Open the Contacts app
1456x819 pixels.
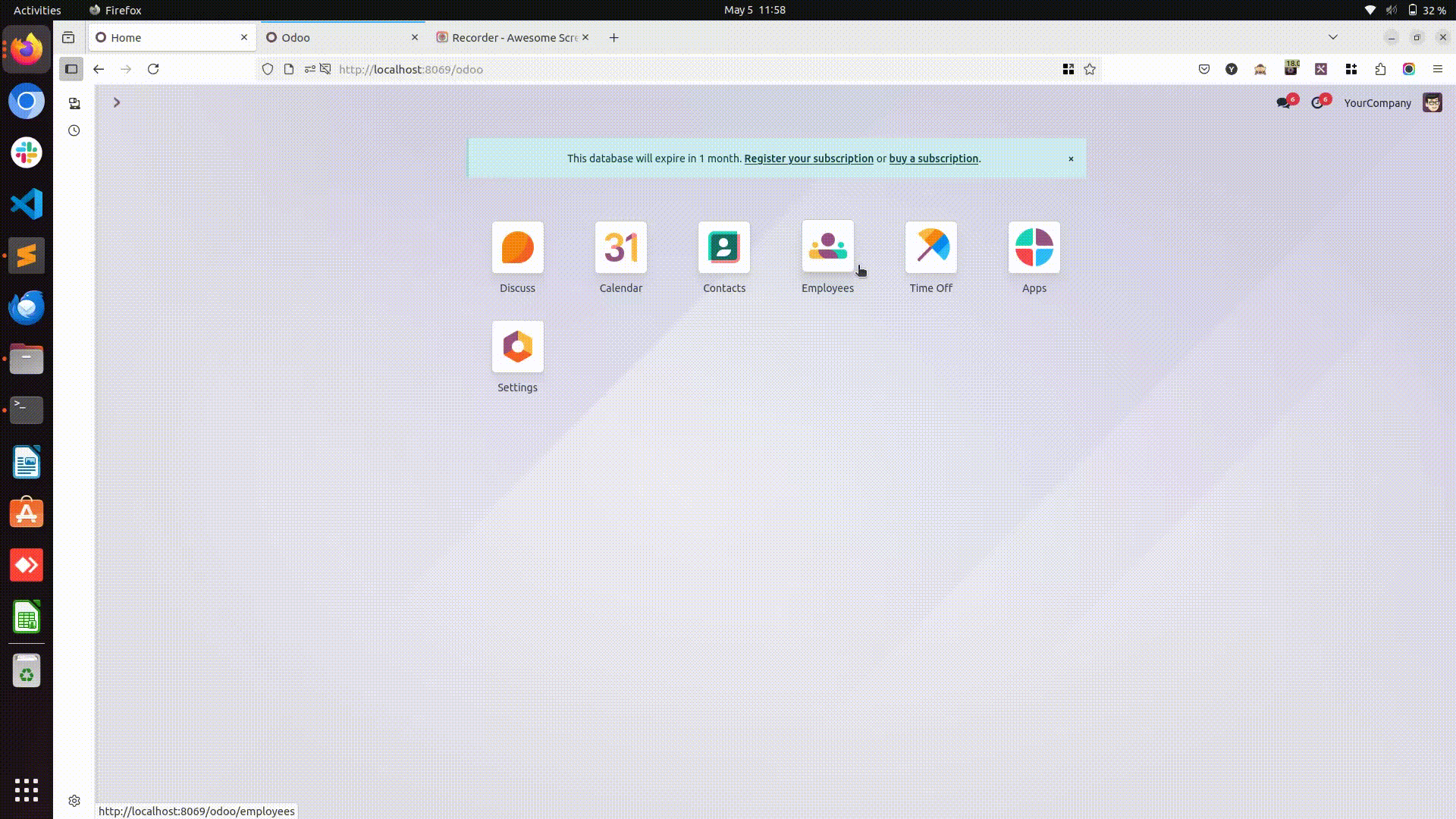point(723,248)
